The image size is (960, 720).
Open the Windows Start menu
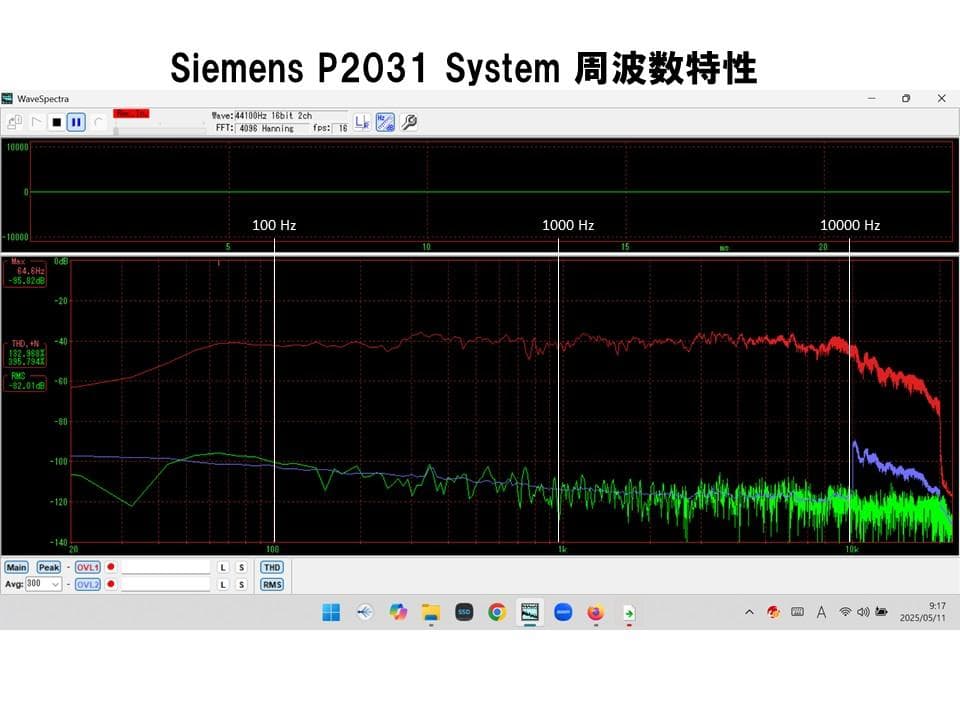point(330,612)
